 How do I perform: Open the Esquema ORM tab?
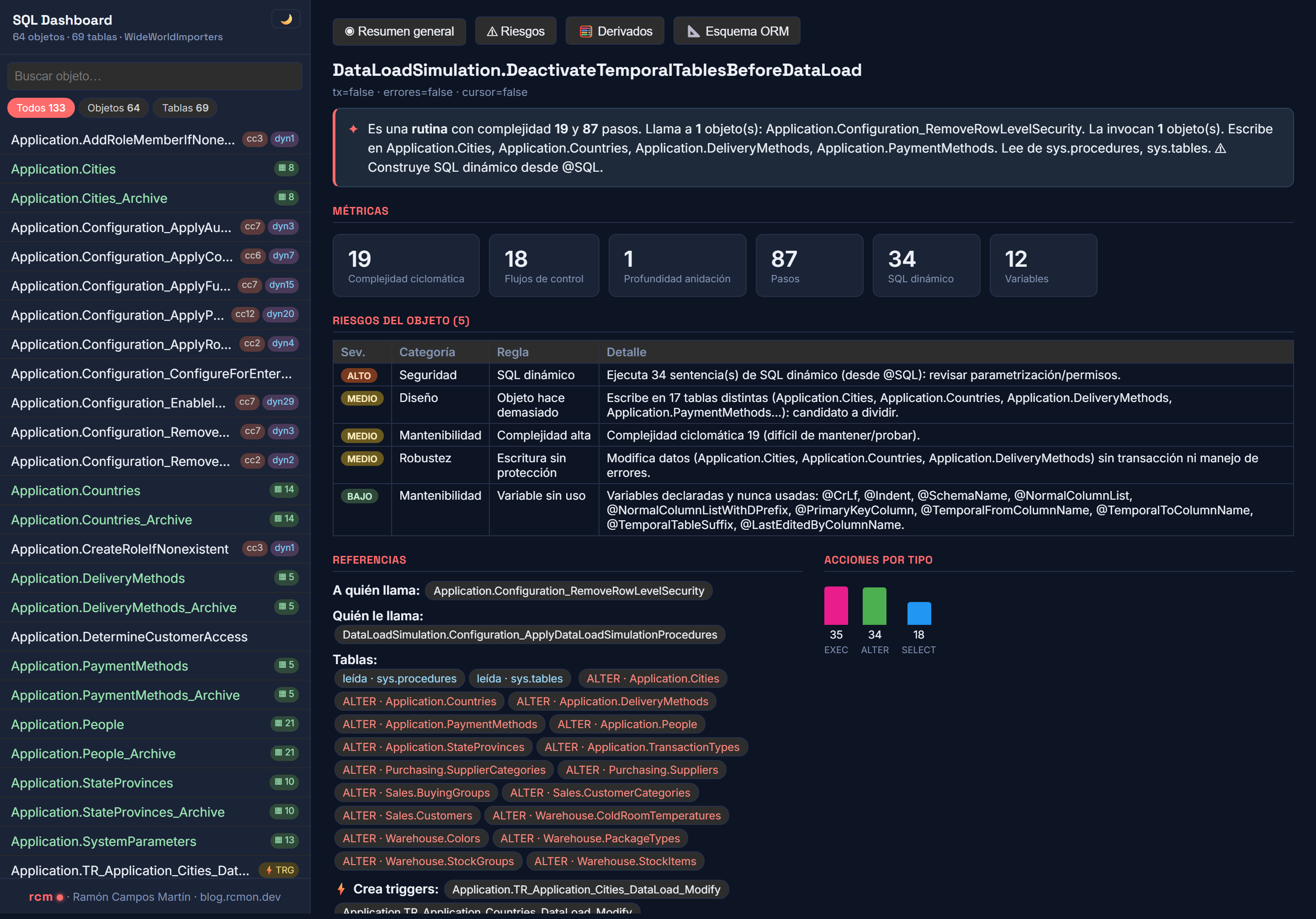737,31
